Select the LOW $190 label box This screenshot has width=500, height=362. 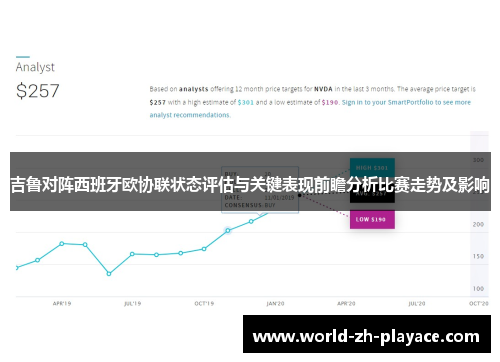pos(372,219)
